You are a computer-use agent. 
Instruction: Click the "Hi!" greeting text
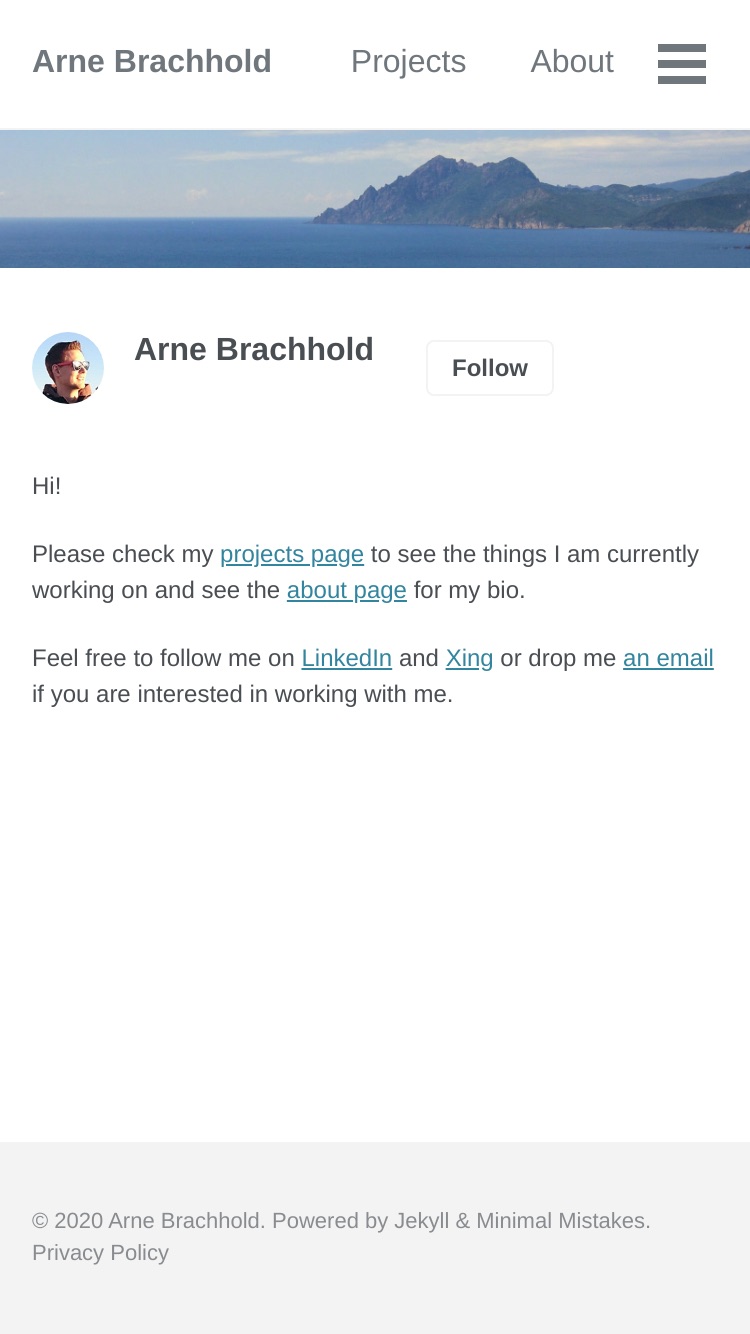(x=47, y=486)
